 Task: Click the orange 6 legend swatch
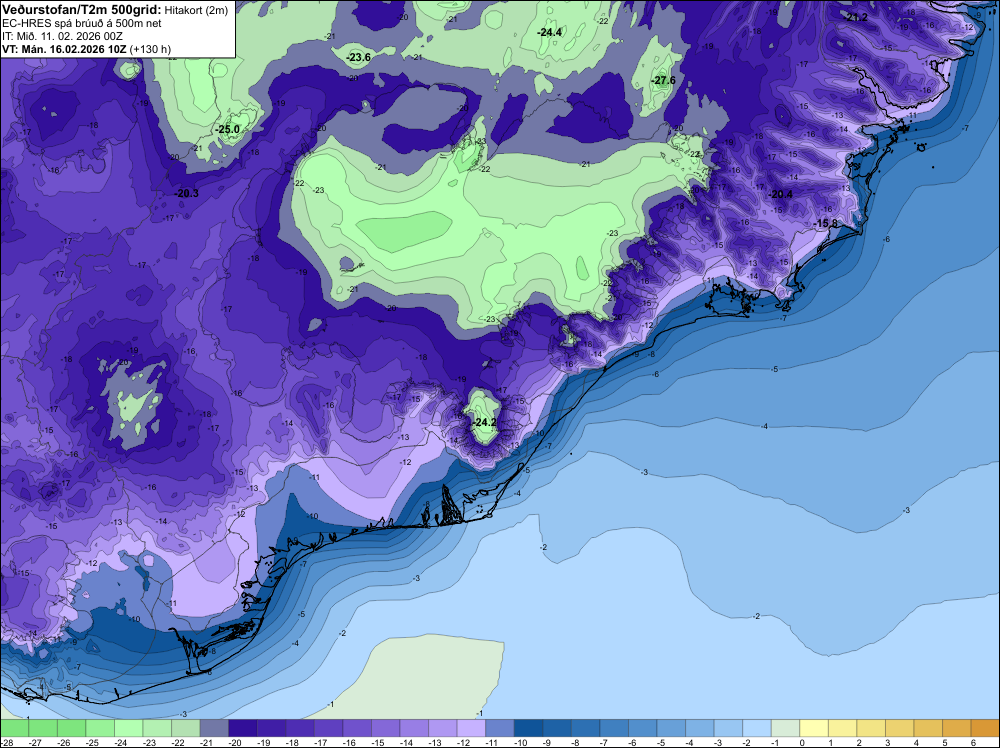[x=985, y=728]
